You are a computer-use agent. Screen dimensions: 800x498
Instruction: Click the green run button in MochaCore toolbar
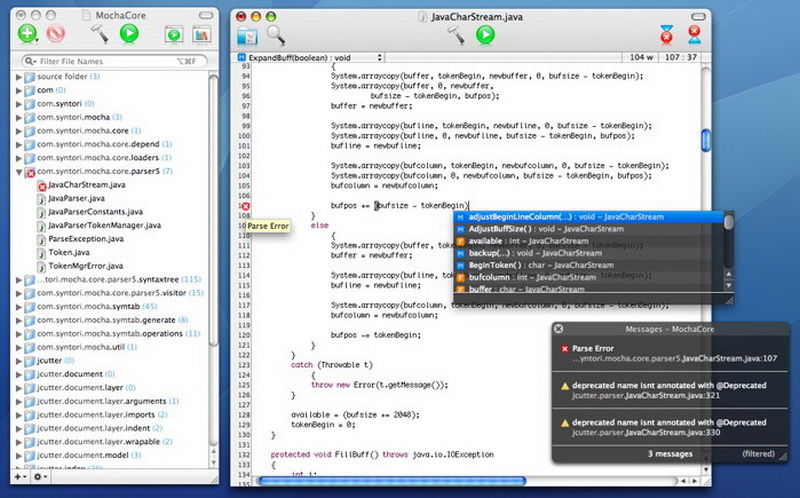point(129,34)
